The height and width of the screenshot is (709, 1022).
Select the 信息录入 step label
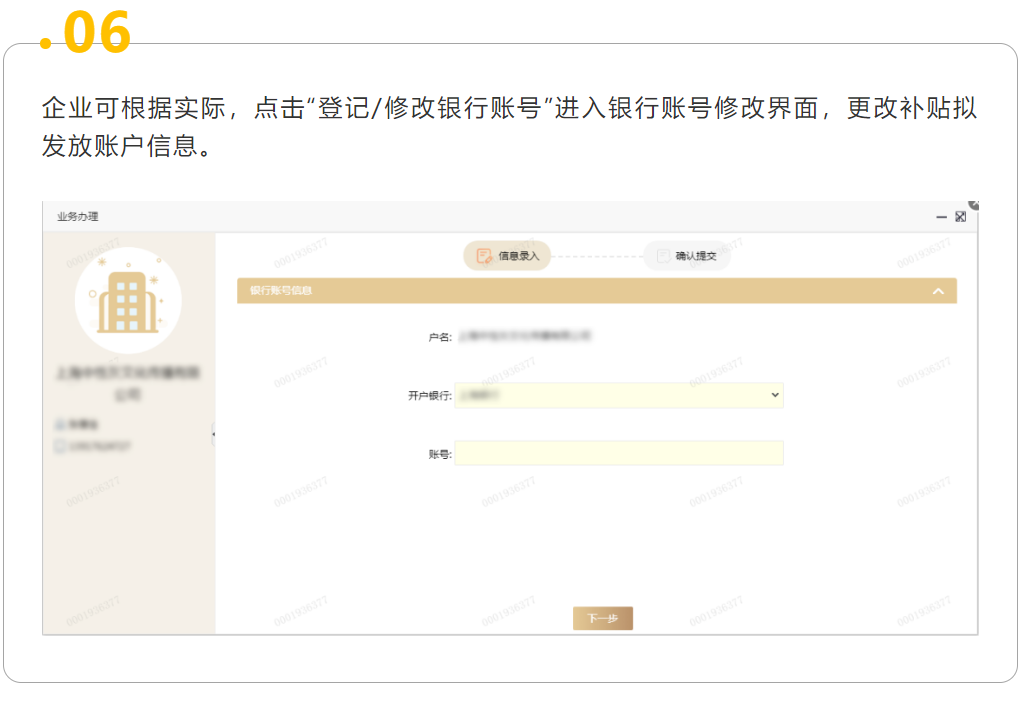519,256
